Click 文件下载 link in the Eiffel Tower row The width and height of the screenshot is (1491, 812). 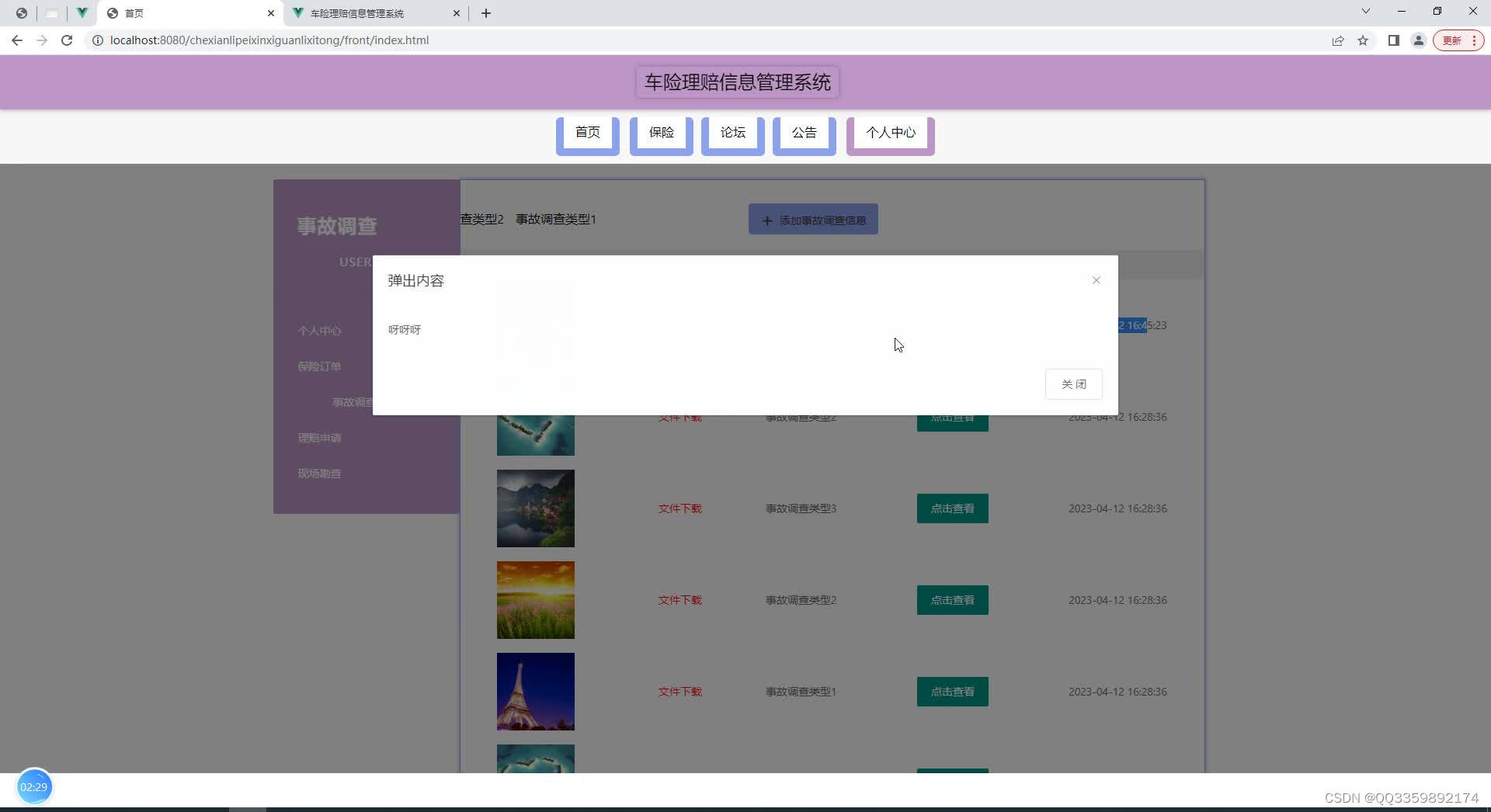(679, 692)
